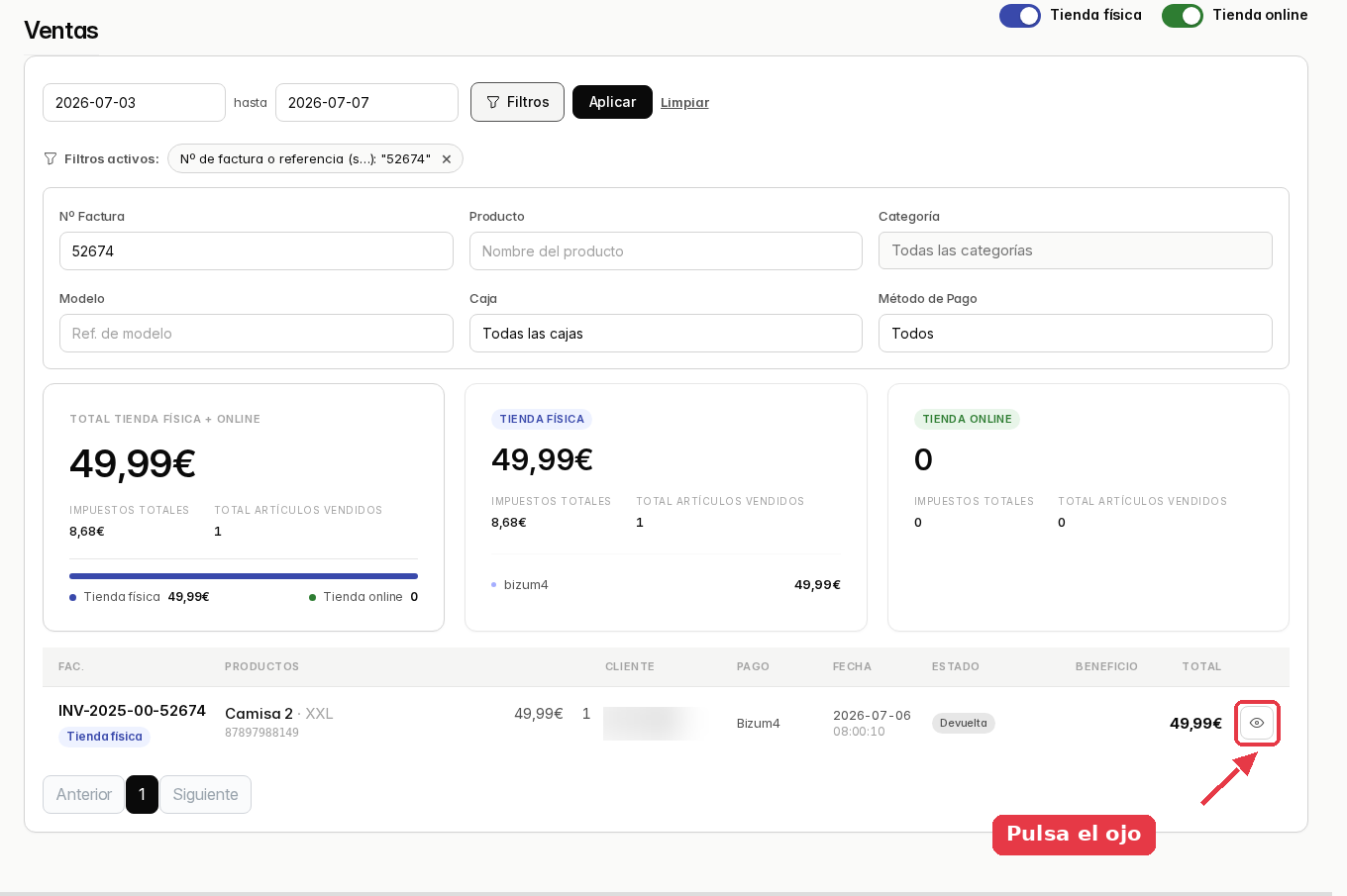Click the TIENDA ONLINE card badge
Screen dimensions: 1347x896
(967, 419)
